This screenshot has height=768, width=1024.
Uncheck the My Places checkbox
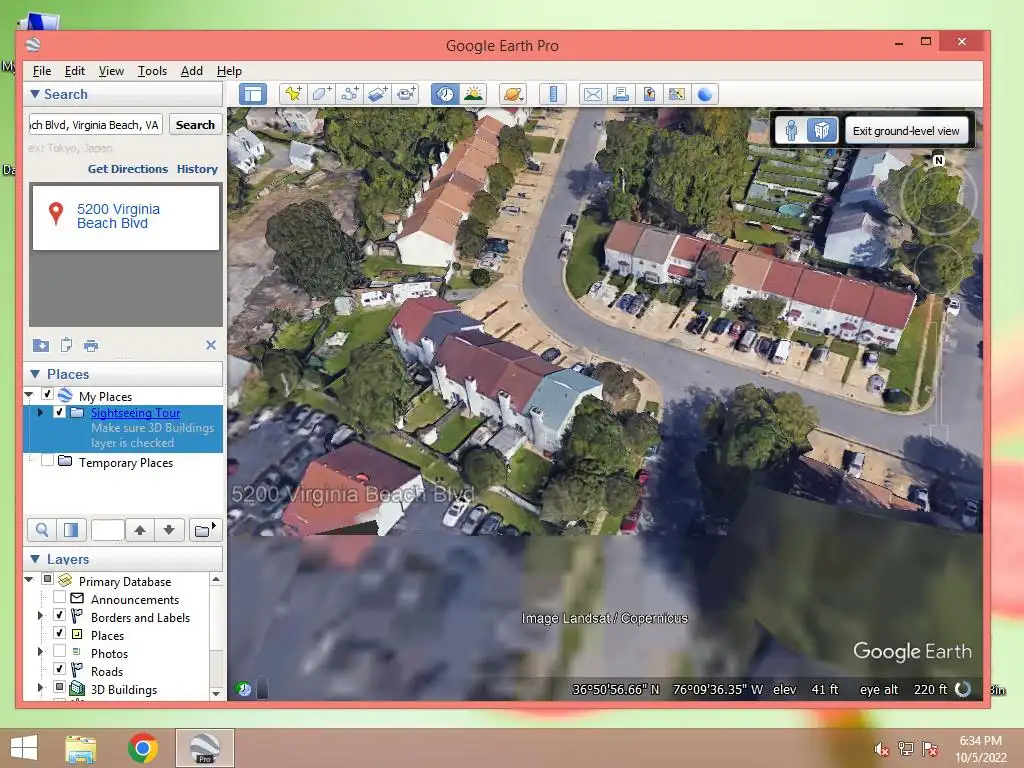pyautogui.click(x=47, y=394)
